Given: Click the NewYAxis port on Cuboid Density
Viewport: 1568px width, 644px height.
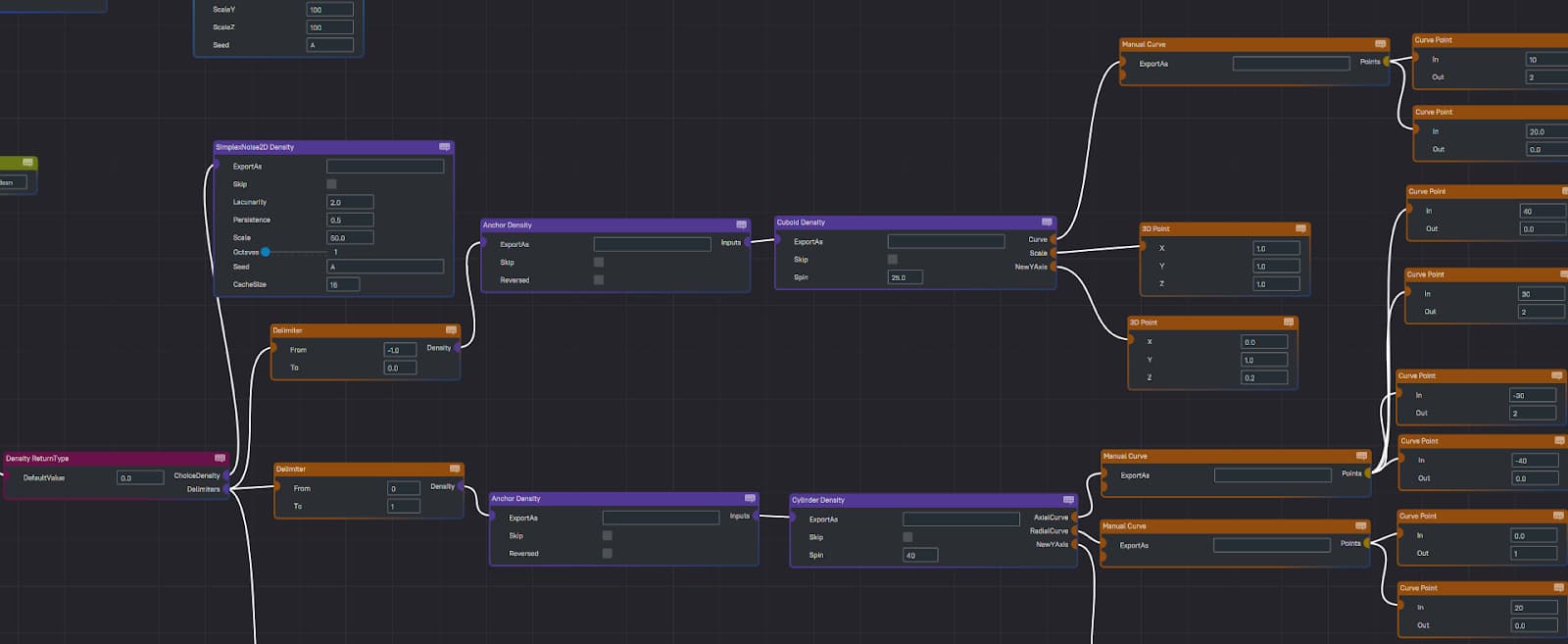Looking at the screenshot, I should pyautogui.click(x=1053, y=267).
